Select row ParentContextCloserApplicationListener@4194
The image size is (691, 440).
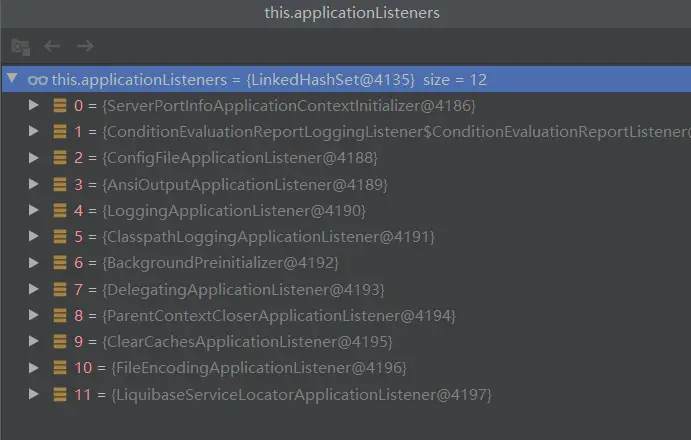[346, 315]
